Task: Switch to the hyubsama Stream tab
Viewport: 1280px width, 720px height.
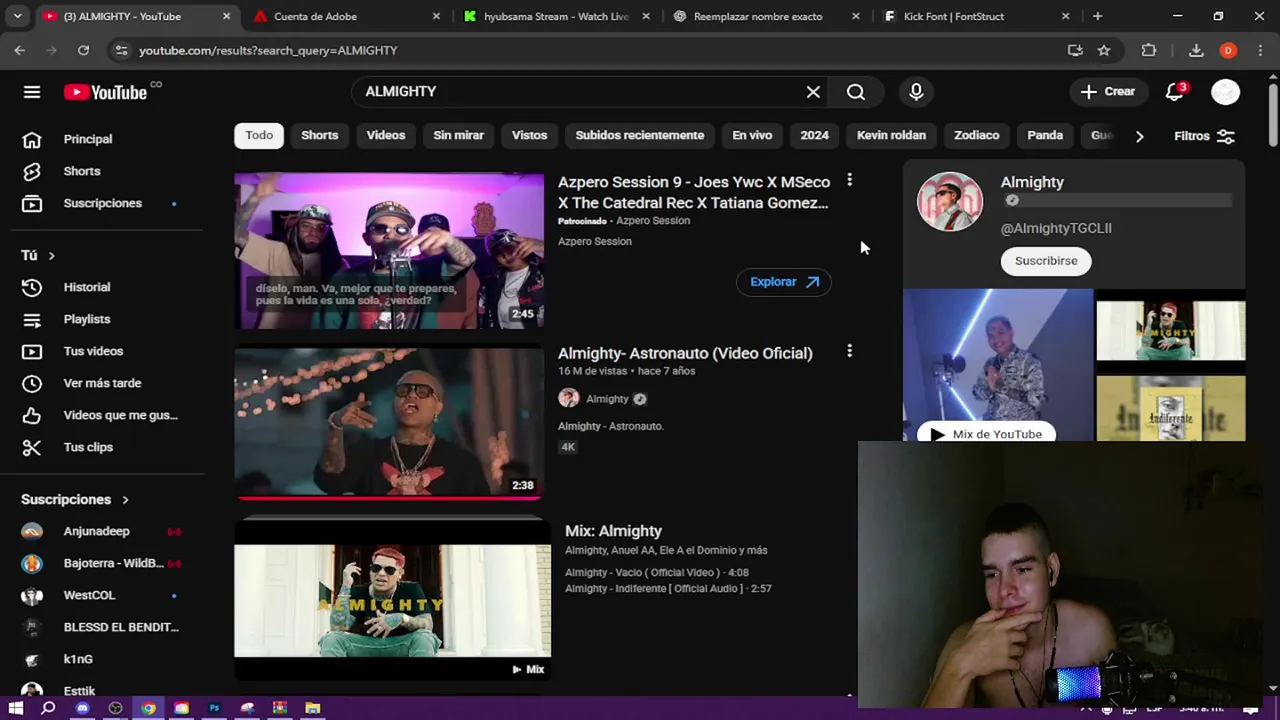Action: 555,16
